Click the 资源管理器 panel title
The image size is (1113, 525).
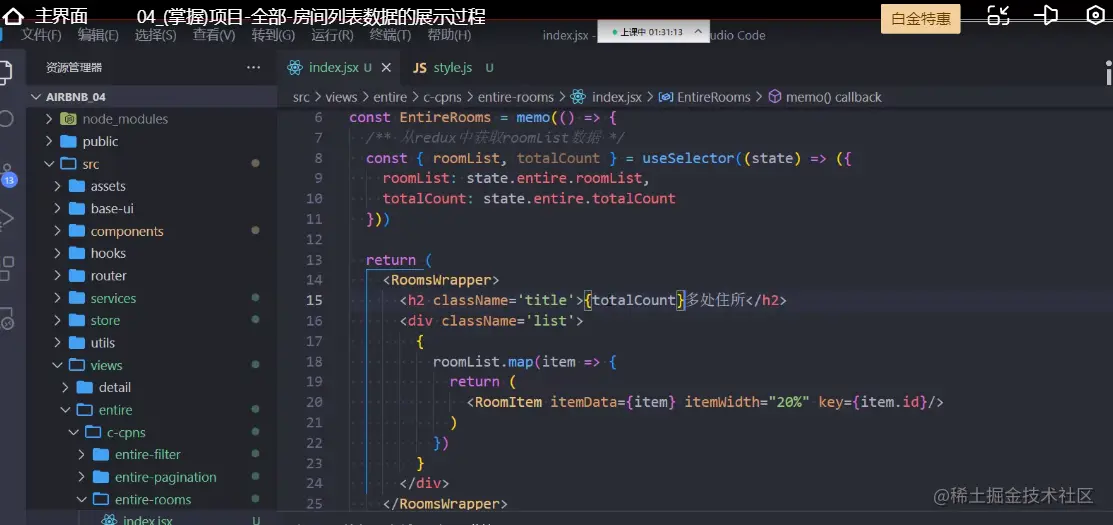click(x=74, y=67)
